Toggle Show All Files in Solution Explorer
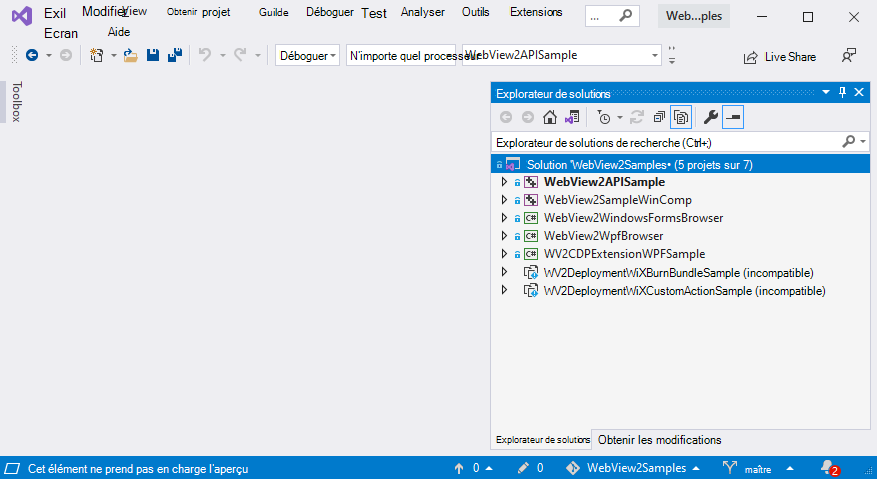The height and width of the screenshot is (479, 877). coord(681,117)
